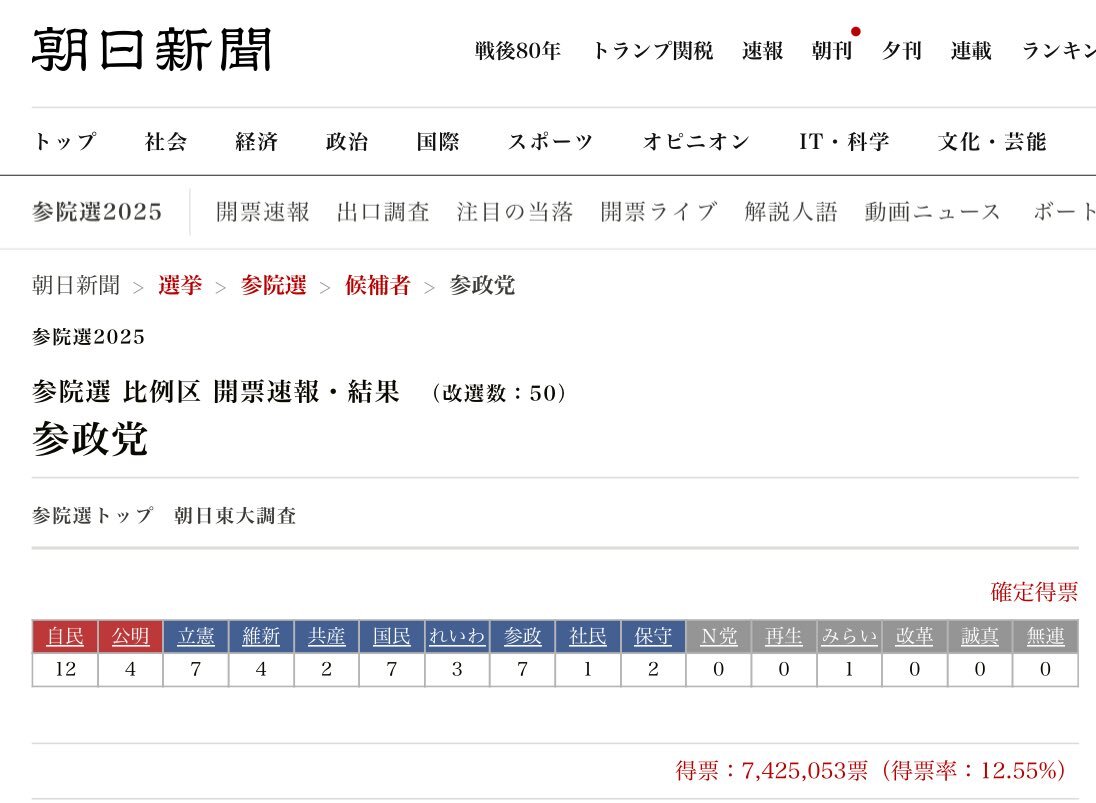Open the 参政 party column header
1096x803 pixels.
pyautogui.click(x=523, y=636)
